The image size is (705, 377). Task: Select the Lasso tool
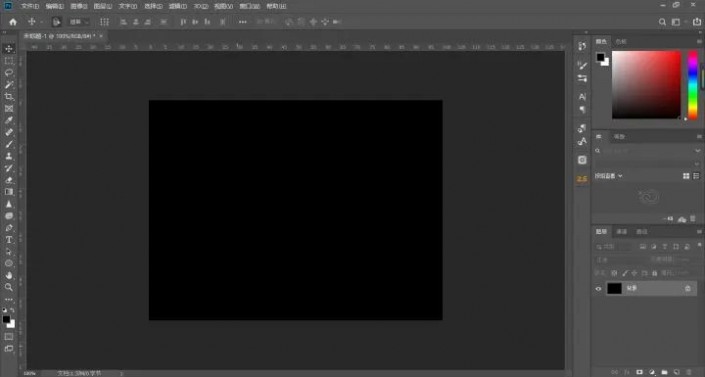9,72
